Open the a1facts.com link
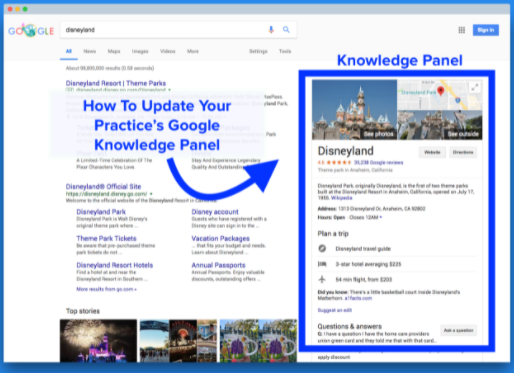Image resolution: width=514 pixels, height=373 pixels. (x=358, y=298)
